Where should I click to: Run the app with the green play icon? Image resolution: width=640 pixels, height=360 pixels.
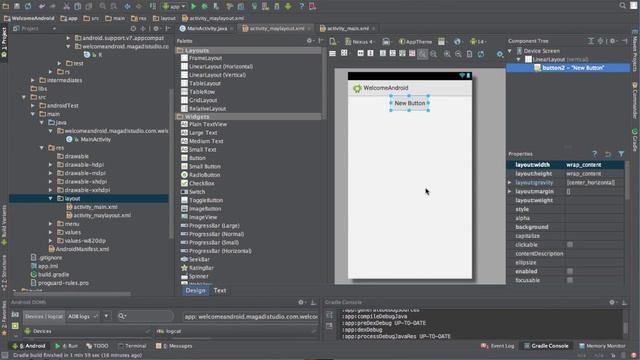tap(193, 6)
